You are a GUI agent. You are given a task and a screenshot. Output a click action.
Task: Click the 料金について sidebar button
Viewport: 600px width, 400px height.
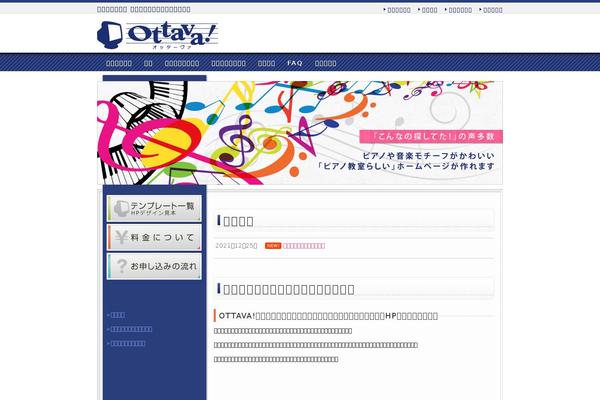(154, 237)
